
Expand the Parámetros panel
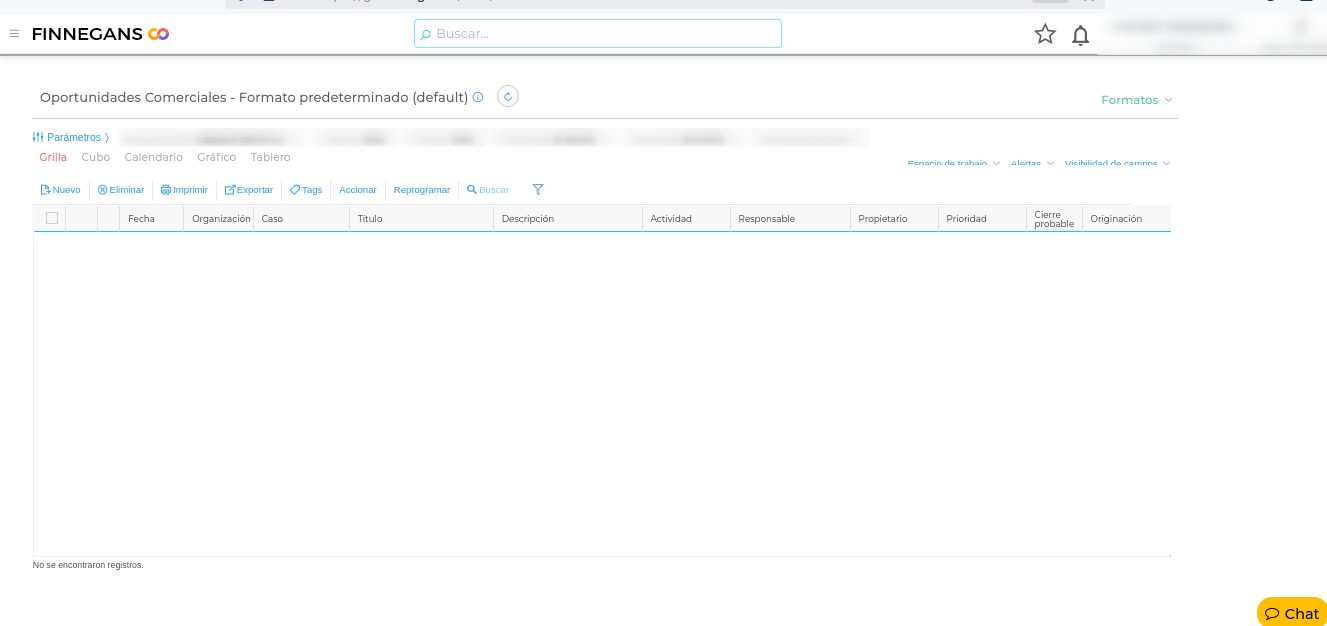click(x=71, y=137)
